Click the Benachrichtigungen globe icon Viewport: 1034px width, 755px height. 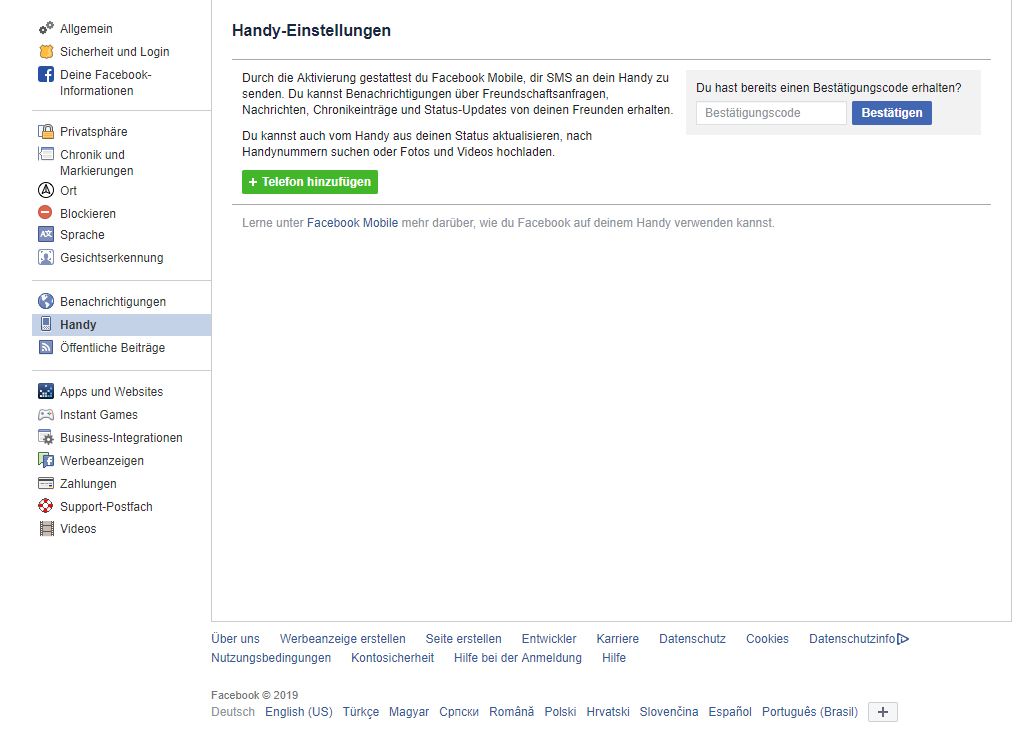(x=46, y=302)
